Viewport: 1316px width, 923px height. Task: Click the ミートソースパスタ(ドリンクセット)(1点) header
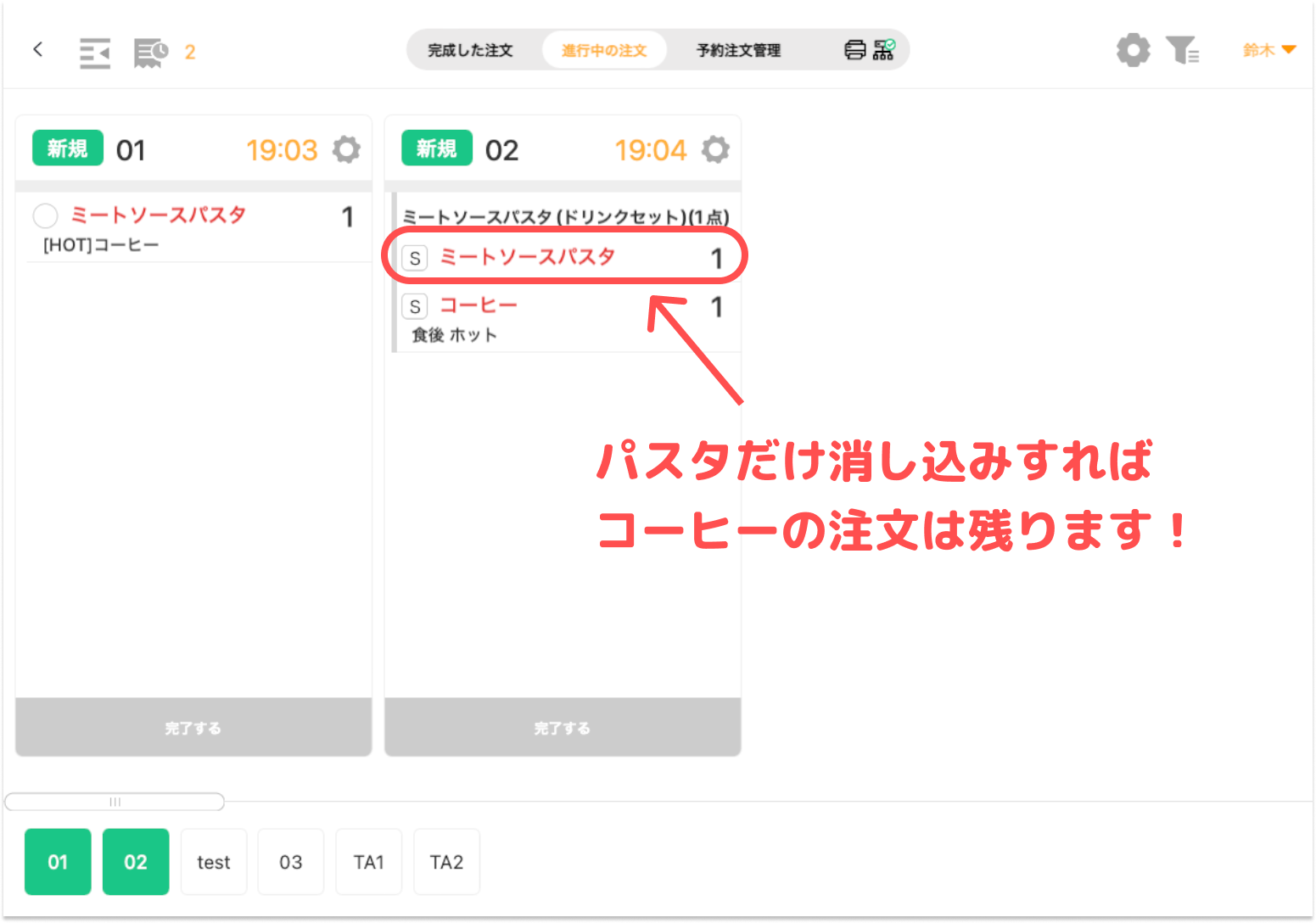(x=566, y=216)
